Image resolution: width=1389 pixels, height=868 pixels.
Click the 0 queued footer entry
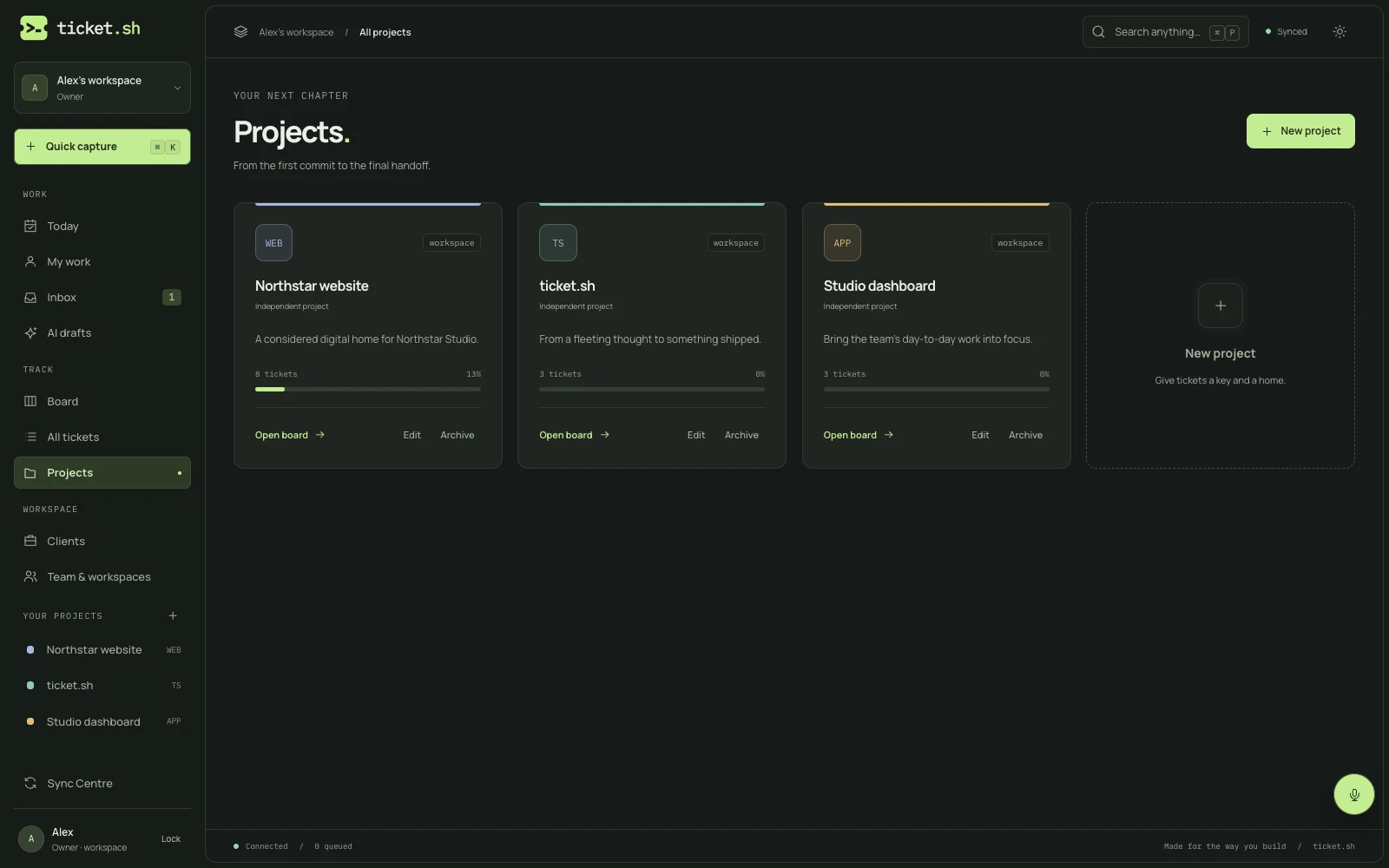(333, 846)
